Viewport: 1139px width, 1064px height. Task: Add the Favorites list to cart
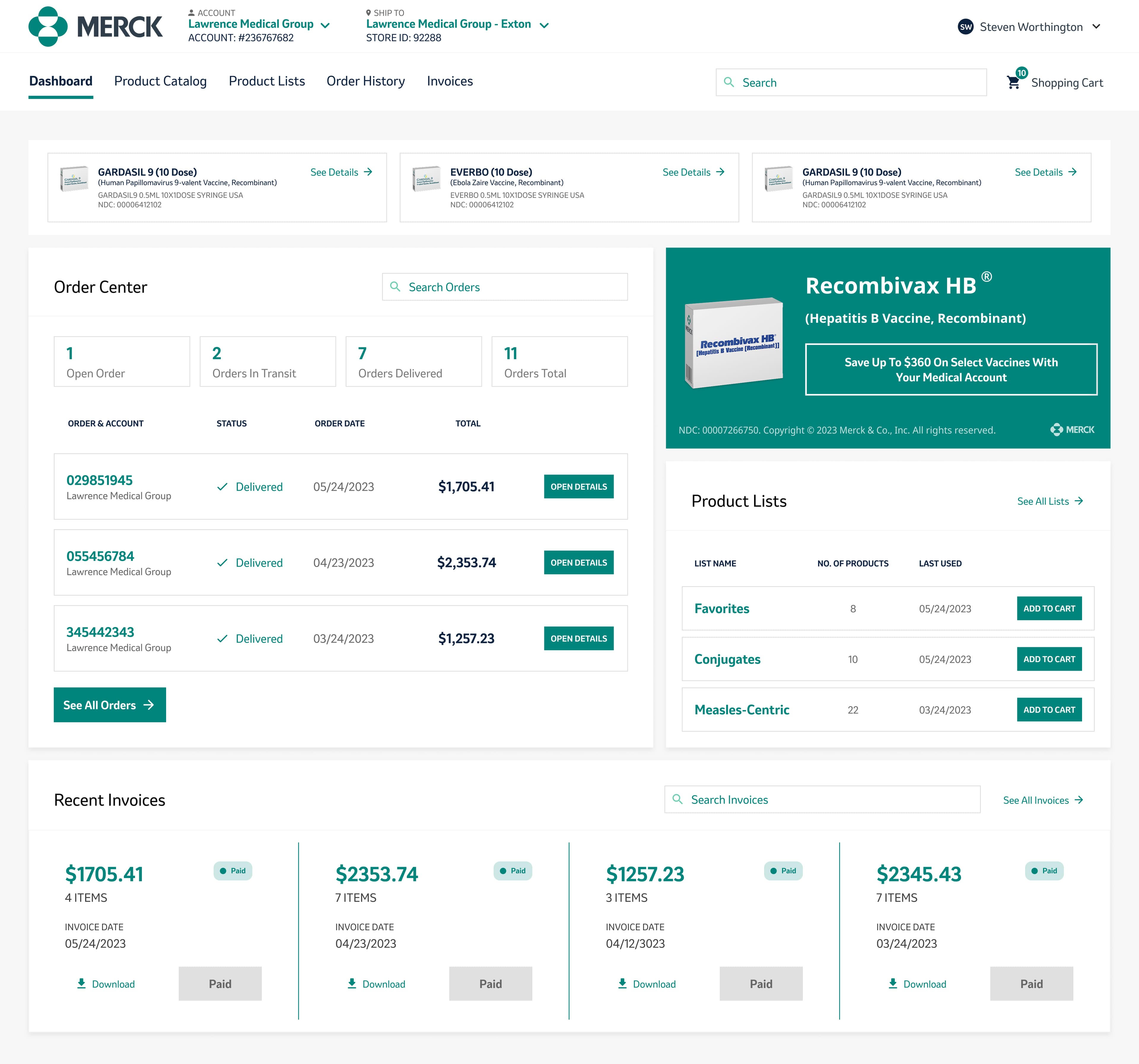coord(1049,608)
